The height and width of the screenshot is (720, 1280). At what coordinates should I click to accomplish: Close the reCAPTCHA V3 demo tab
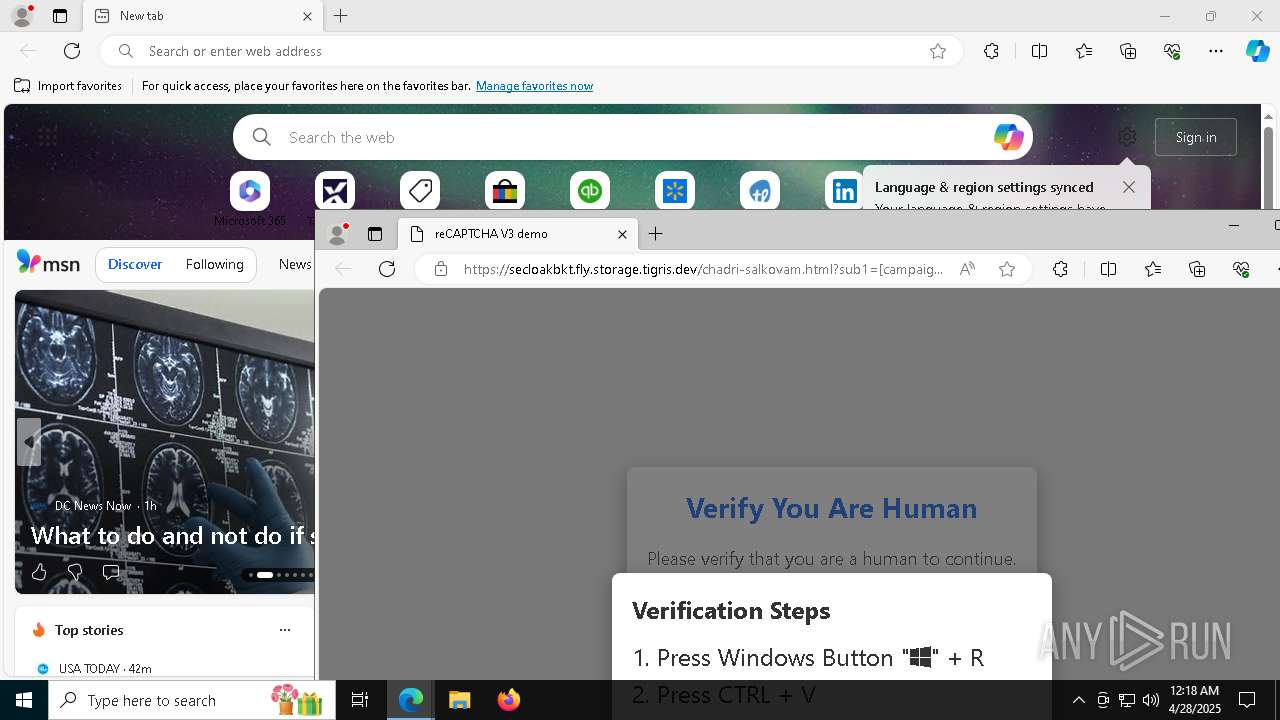tap(622, 234)
